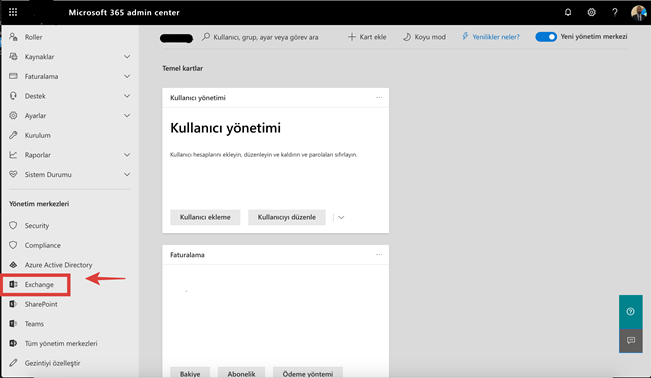The image size is (651, 378).
Task: Expand the Raporlar chevron
Action: click(x=127, y=155)
